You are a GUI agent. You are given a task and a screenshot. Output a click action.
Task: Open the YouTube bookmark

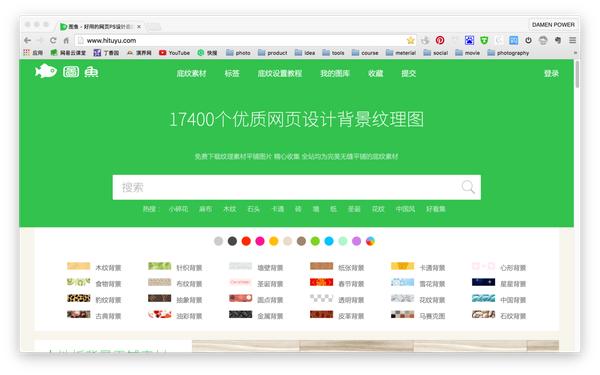pos(174,53)
